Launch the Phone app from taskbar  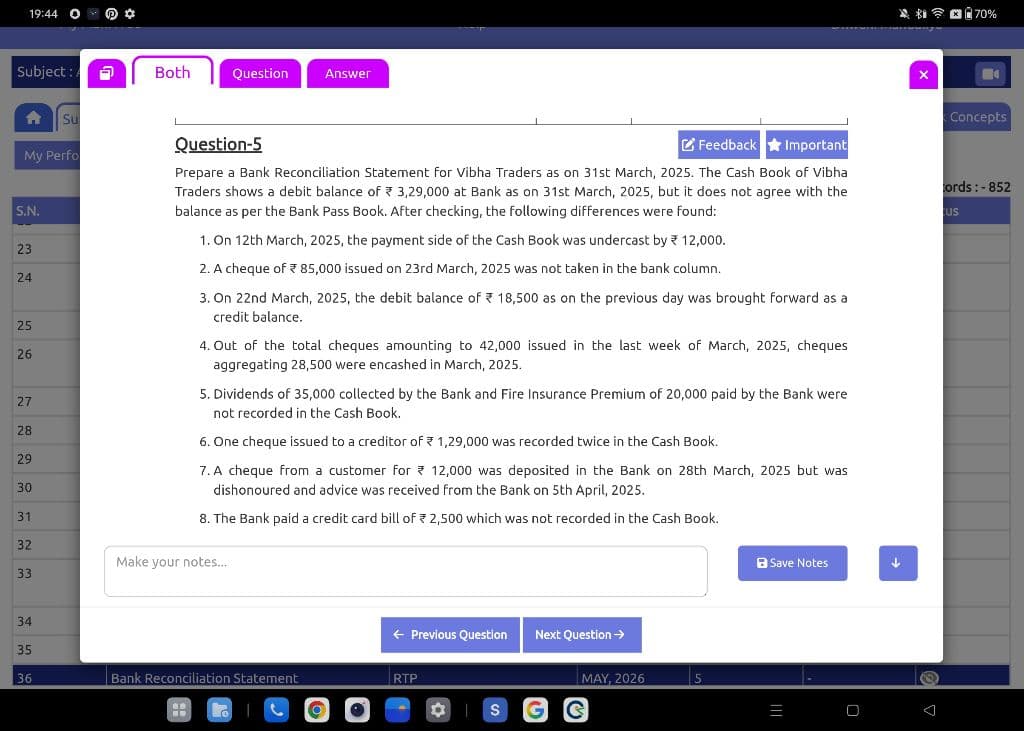pos(276,710)
